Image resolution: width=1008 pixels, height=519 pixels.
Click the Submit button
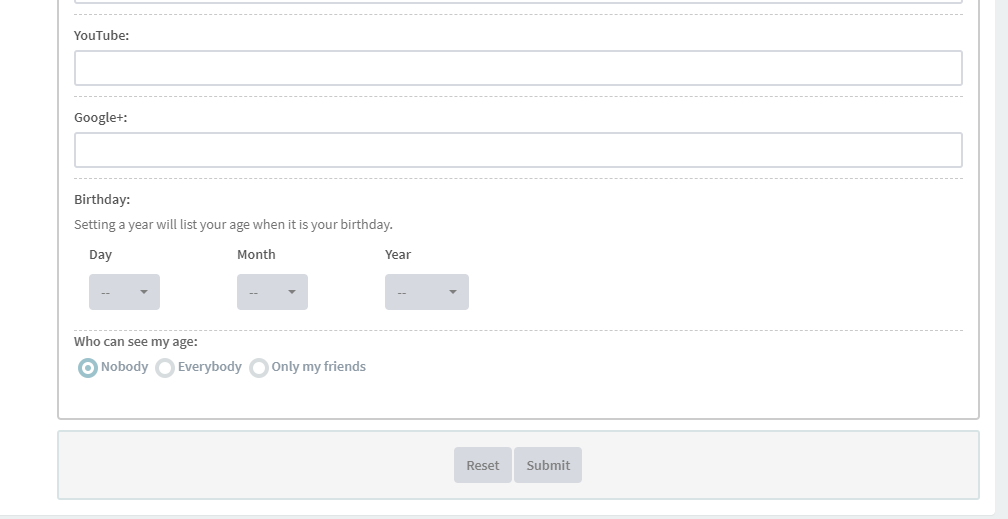pyautogui.click(x=548, y=465)
